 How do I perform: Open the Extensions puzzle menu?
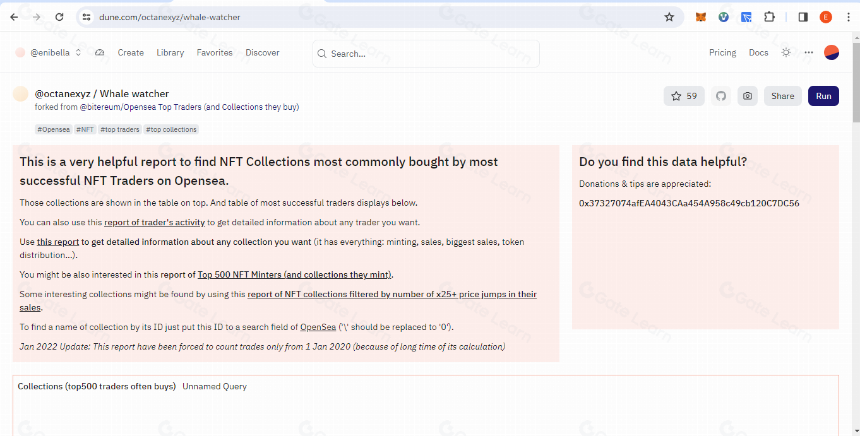(x=770, y=17)
